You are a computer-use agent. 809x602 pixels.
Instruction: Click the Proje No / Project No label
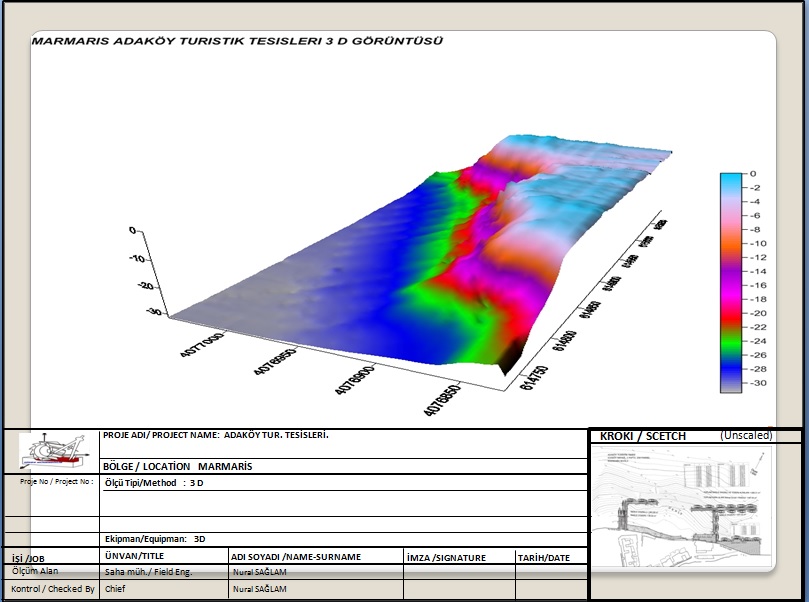click(x=56, y=481)
